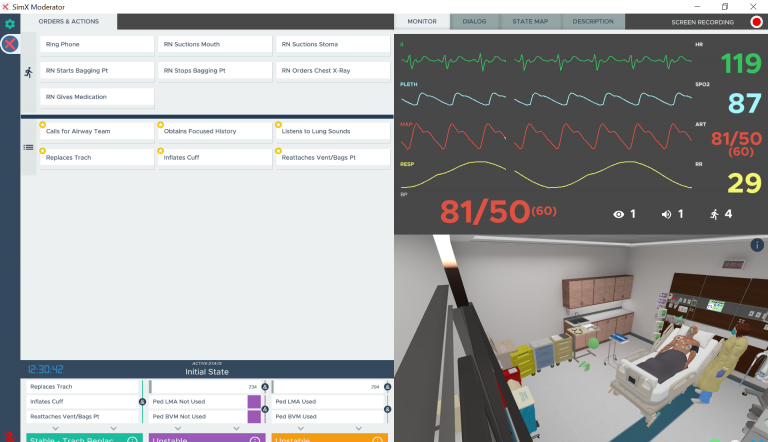Screen dimensions: 768x442
Task: Click the Ring Phone button
Action: point(97,44)
